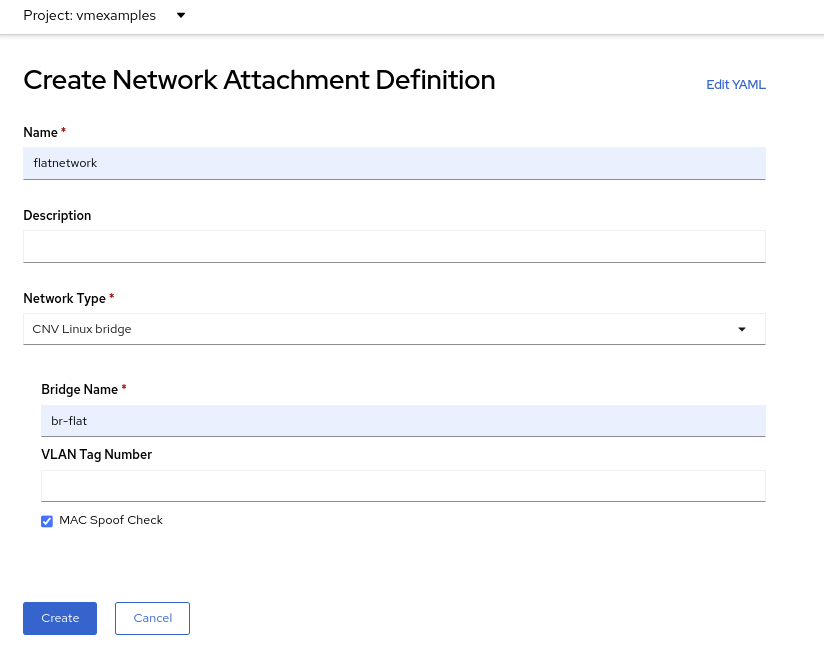
Task: Click the Create Network Attachment Definition heading
Action: coord(259,80)
